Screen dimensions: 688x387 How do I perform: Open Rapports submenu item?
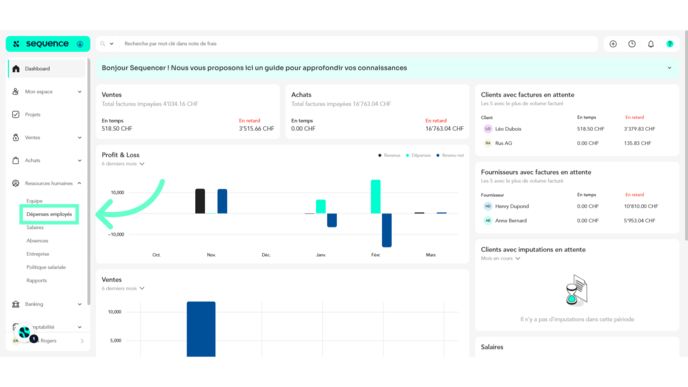pos(36,280)
